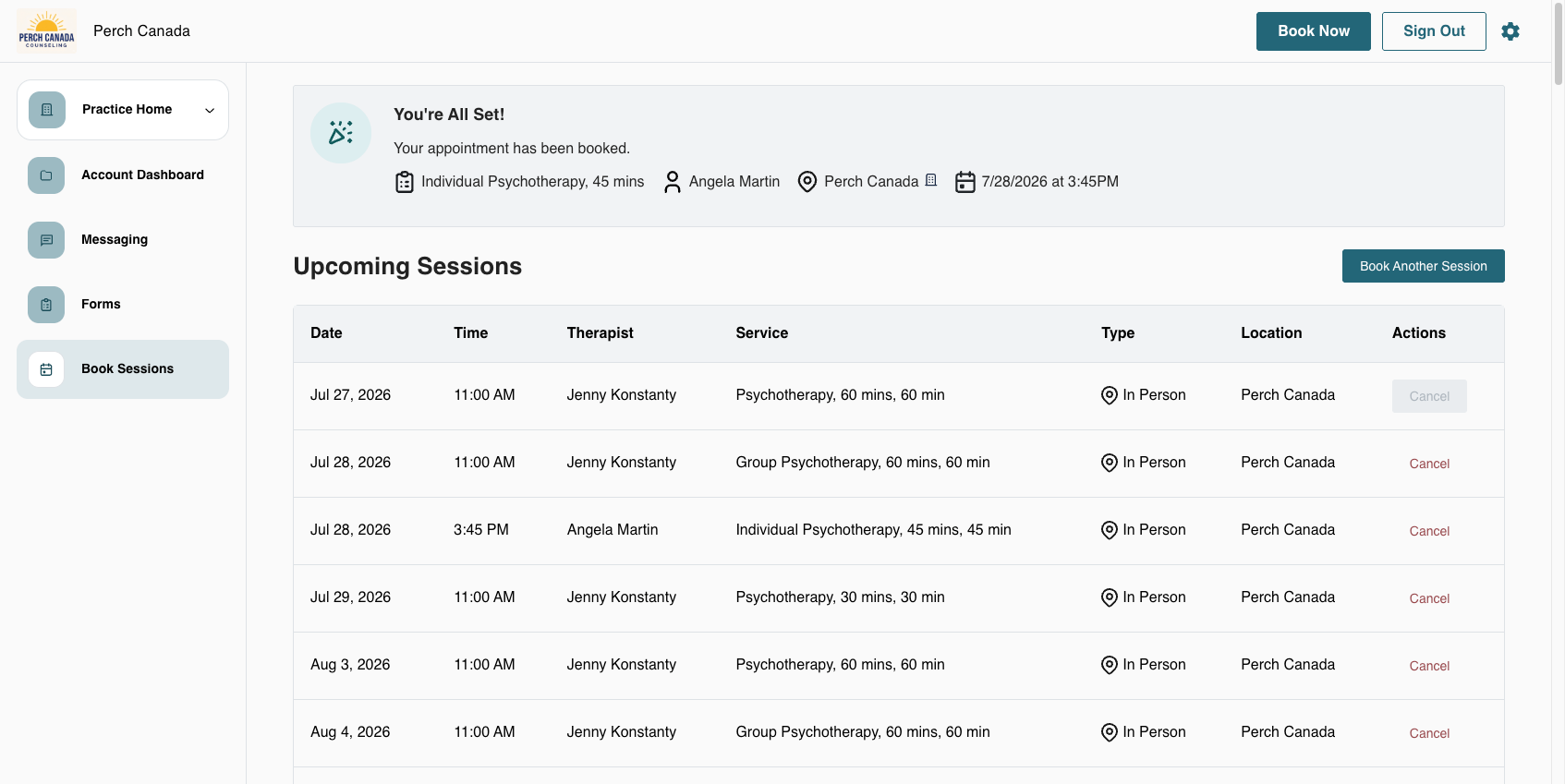The height and width of the screenshot is (784, 1565).
Task: Click the Sign Out button
Action: (1434, 31)
